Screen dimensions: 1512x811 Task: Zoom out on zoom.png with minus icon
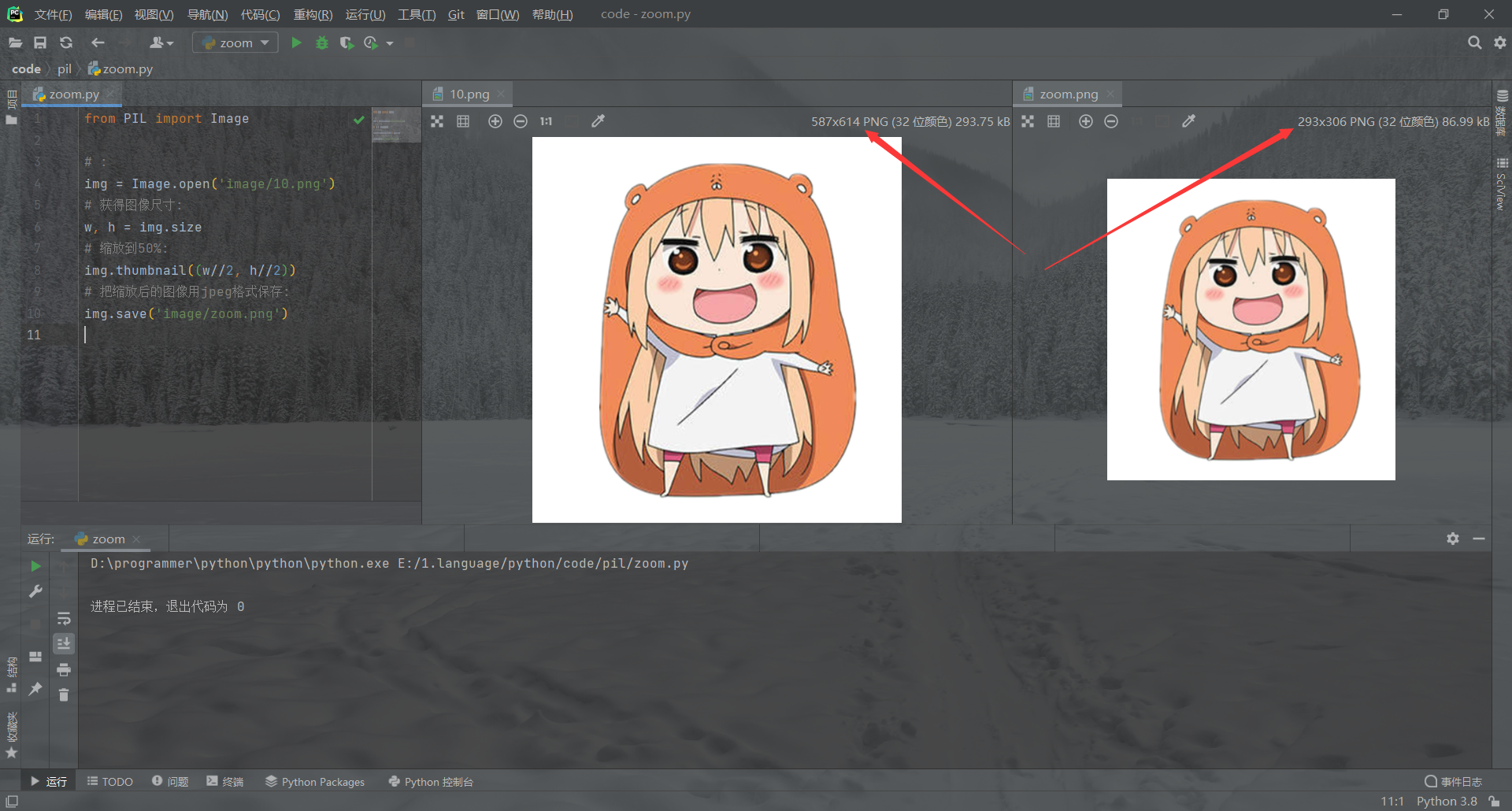[1111, 121]
